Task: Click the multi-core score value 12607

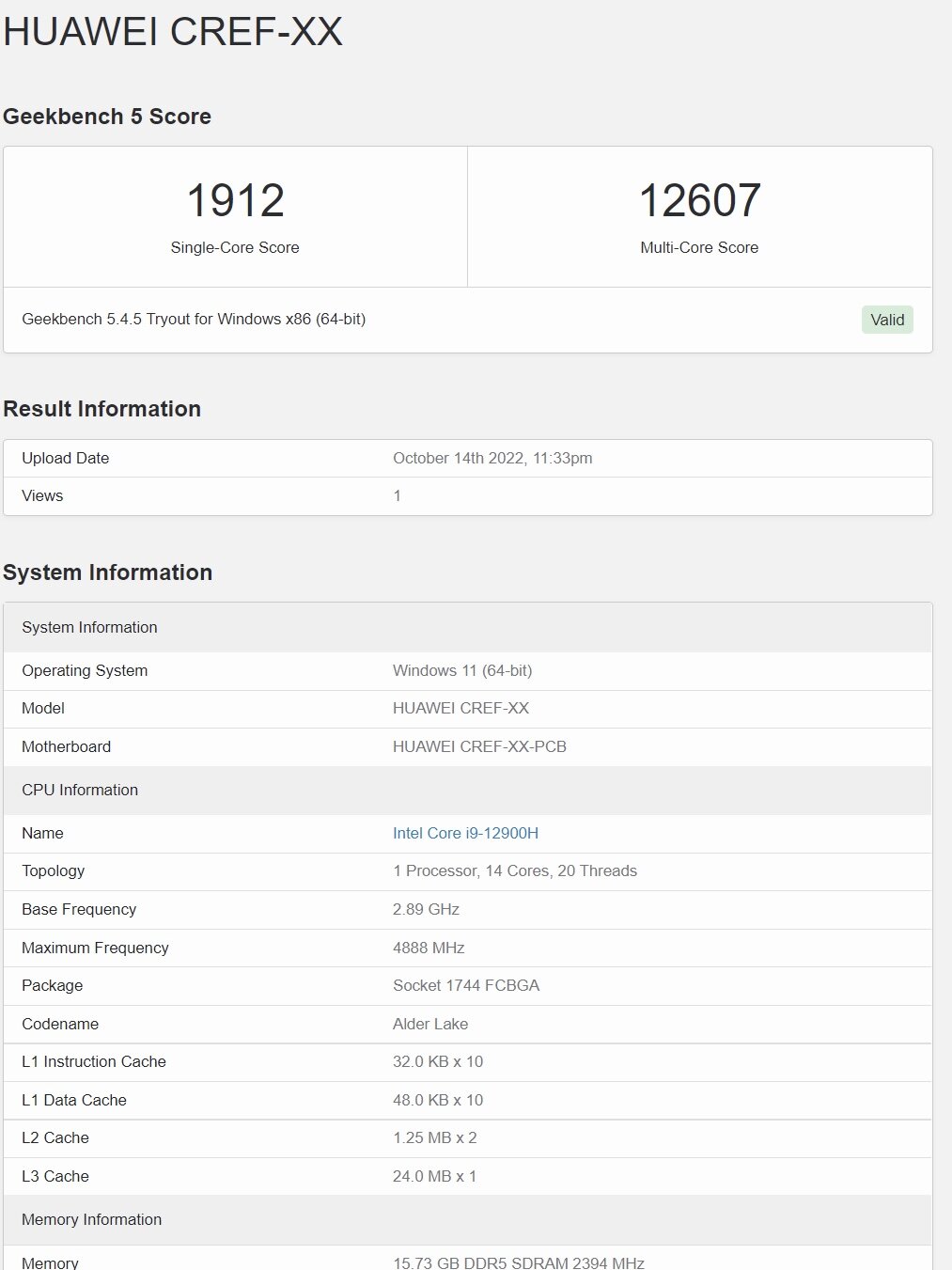Action: (x=699, y=200)
